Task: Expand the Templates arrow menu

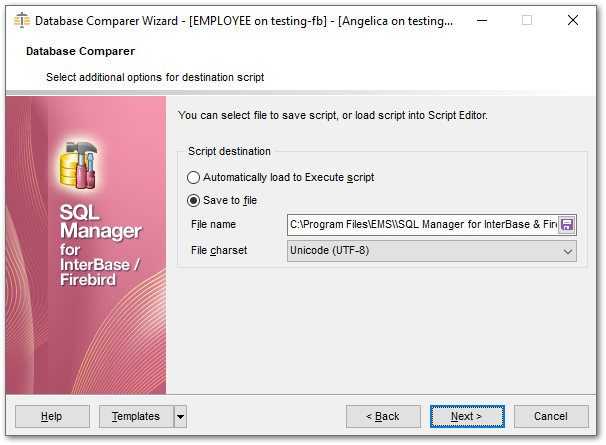Action: coord(180,416)
